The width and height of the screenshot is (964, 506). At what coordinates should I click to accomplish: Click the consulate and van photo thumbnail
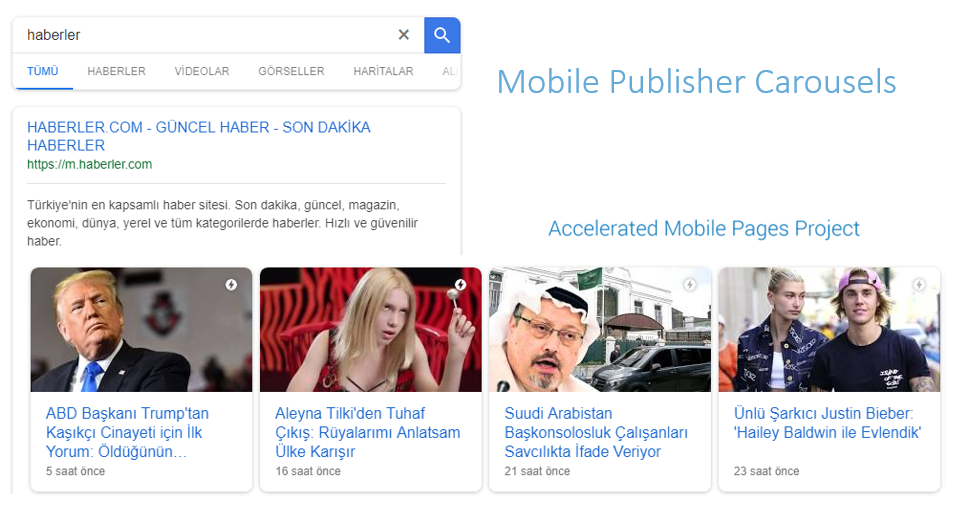600,330
